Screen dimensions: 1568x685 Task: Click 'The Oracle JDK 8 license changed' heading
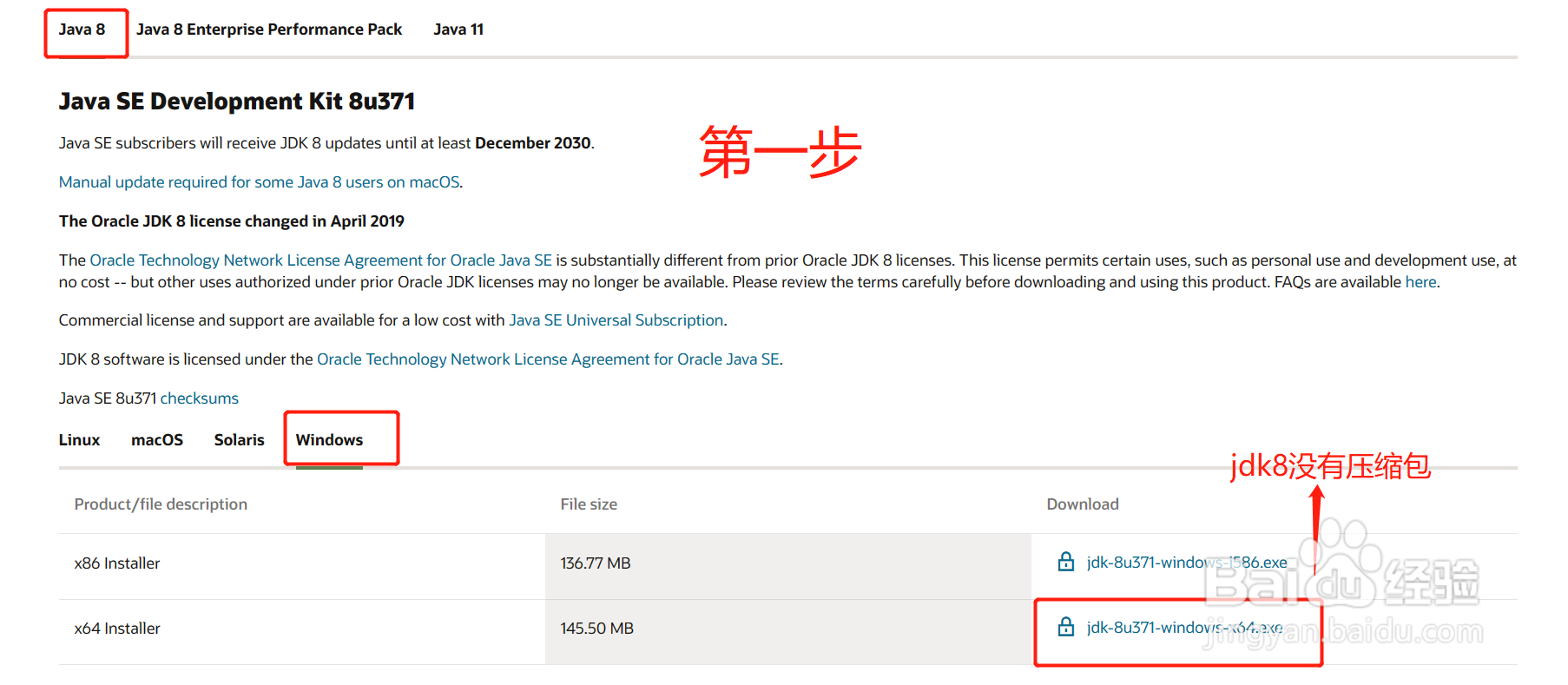tap(232, 221)
